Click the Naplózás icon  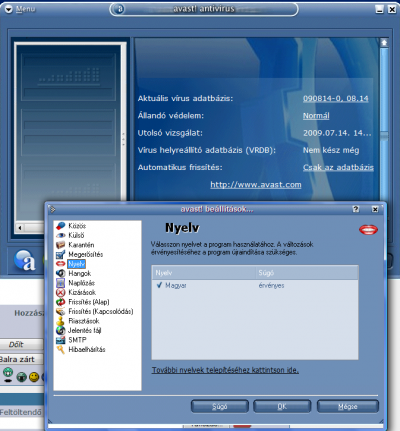tap(61, 283)
